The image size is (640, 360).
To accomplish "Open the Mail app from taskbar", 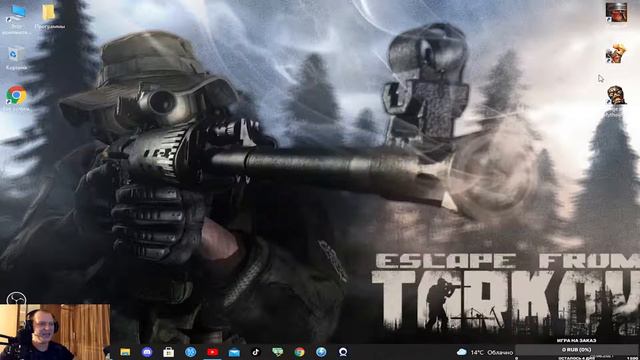I will tap(234, 352).
